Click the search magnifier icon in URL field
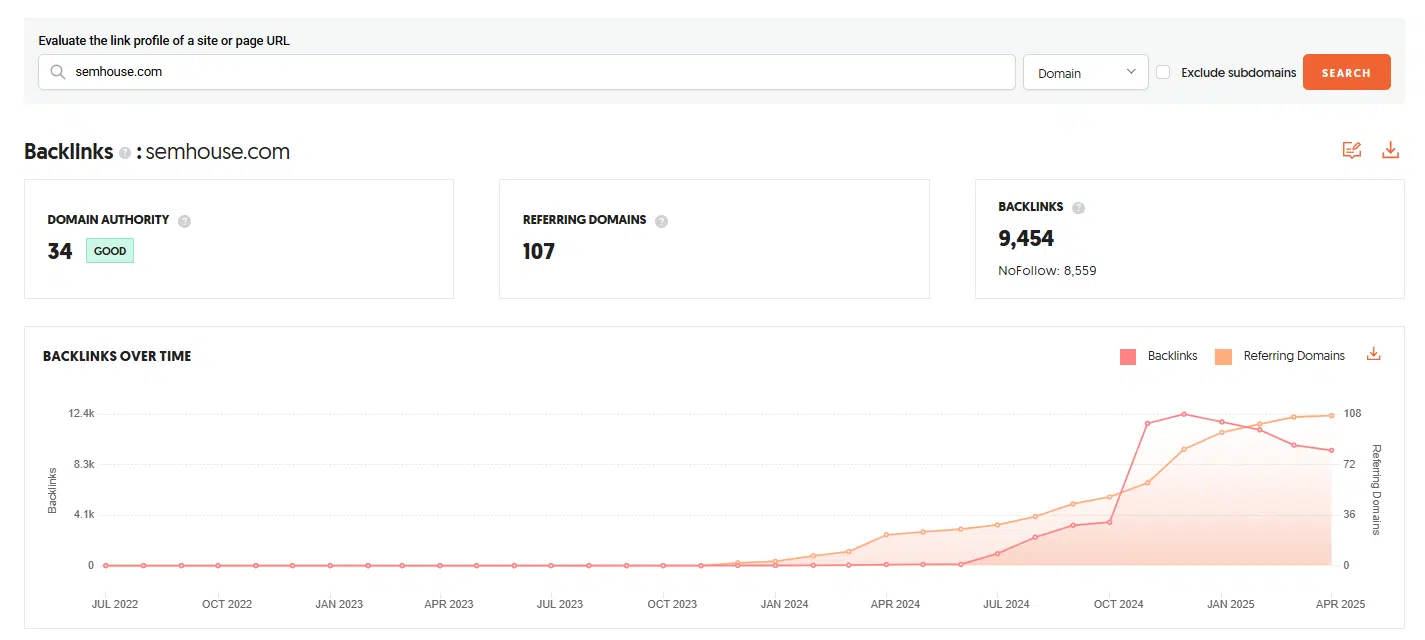Image resolution: width=1425 pixels, height=640 pixels. [57, 72]
